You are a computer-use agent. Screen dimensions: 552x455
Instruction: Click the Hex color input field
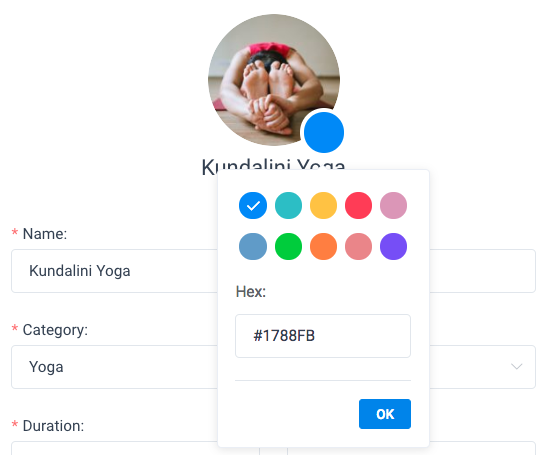click(x=323, y=336)
